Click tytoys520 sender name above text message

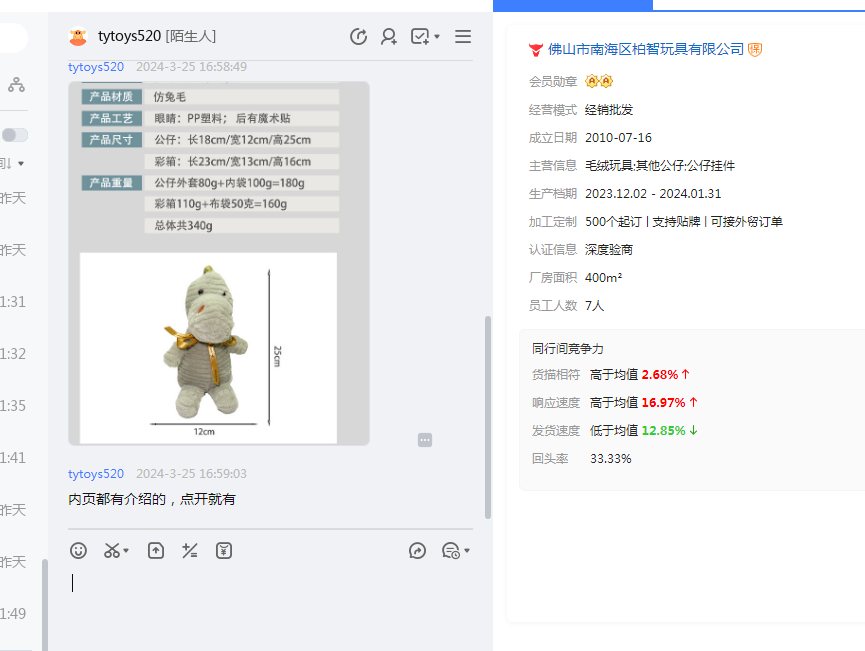click(x=96, y=473)
